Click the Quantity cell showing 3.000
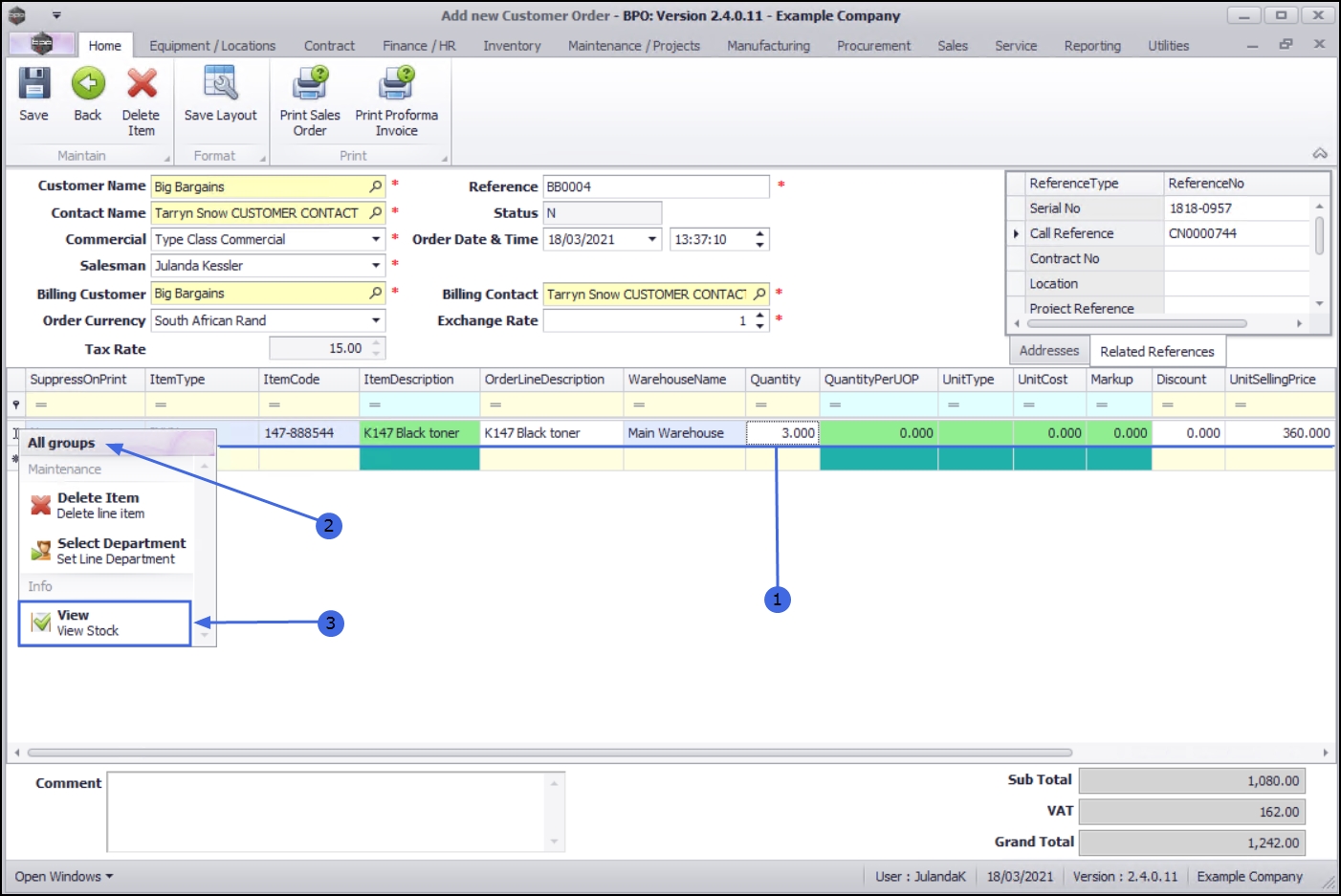This screenshot has height=896, width=1341. coord(782,433)
